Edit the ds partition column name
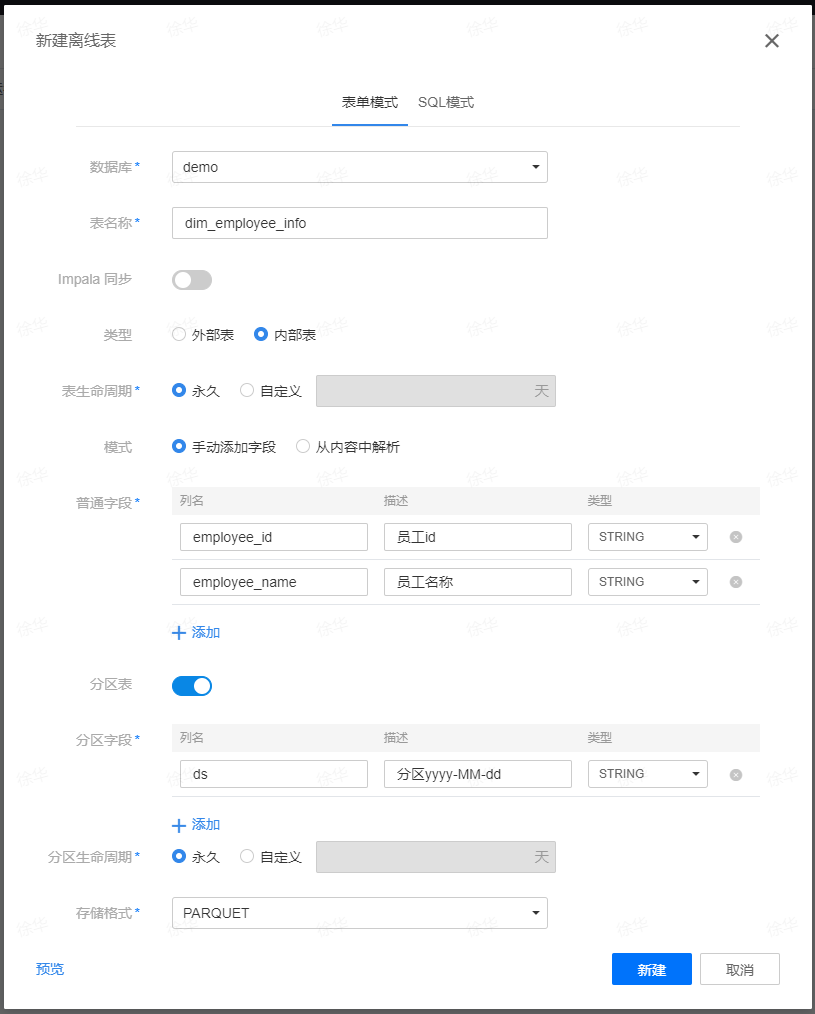The height and width of the screenshot is (1014, 815). pos(274,774)
